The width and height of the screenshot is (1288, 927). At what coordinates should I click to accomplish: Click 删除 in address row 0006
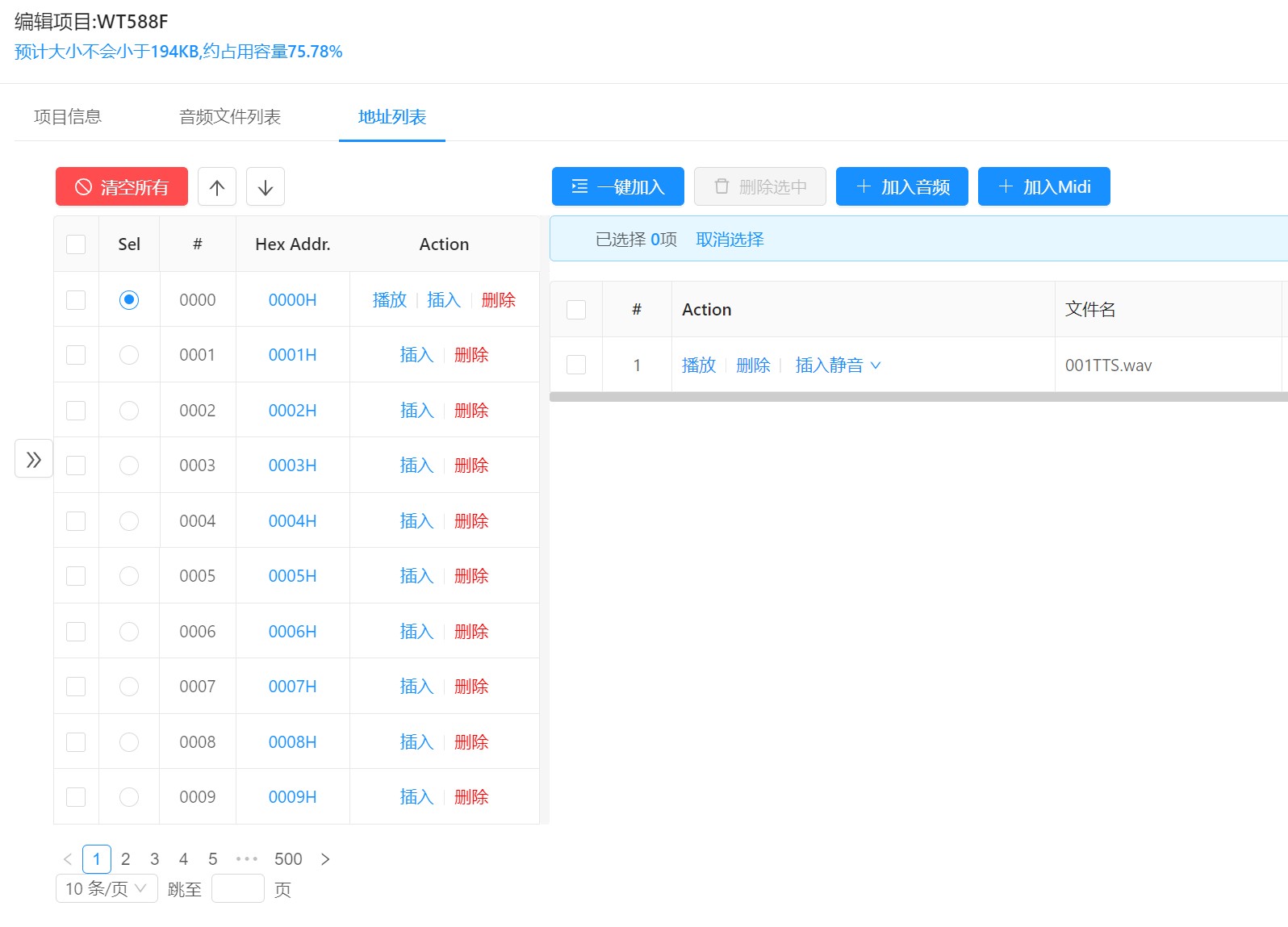(x=471, y=632)
